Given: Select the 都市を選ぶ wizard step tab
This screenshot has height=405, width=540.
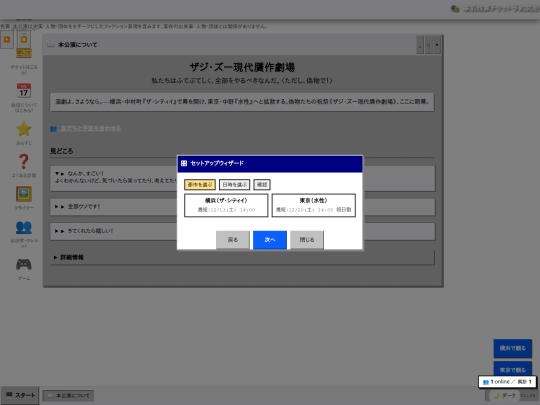Looking at the screenshot, I should pos(200,185).
